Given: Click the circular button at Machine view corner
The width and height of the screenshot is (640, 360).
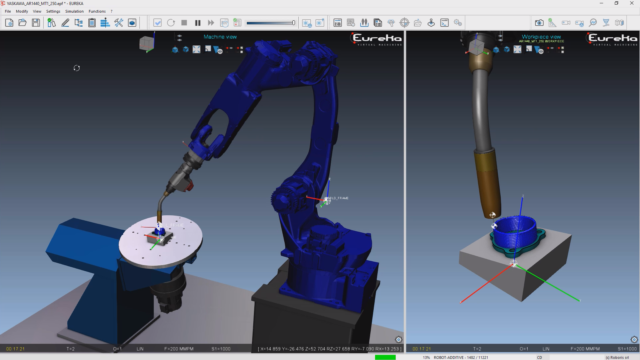Looking at the screenshot, I should (x=398, y=340).
